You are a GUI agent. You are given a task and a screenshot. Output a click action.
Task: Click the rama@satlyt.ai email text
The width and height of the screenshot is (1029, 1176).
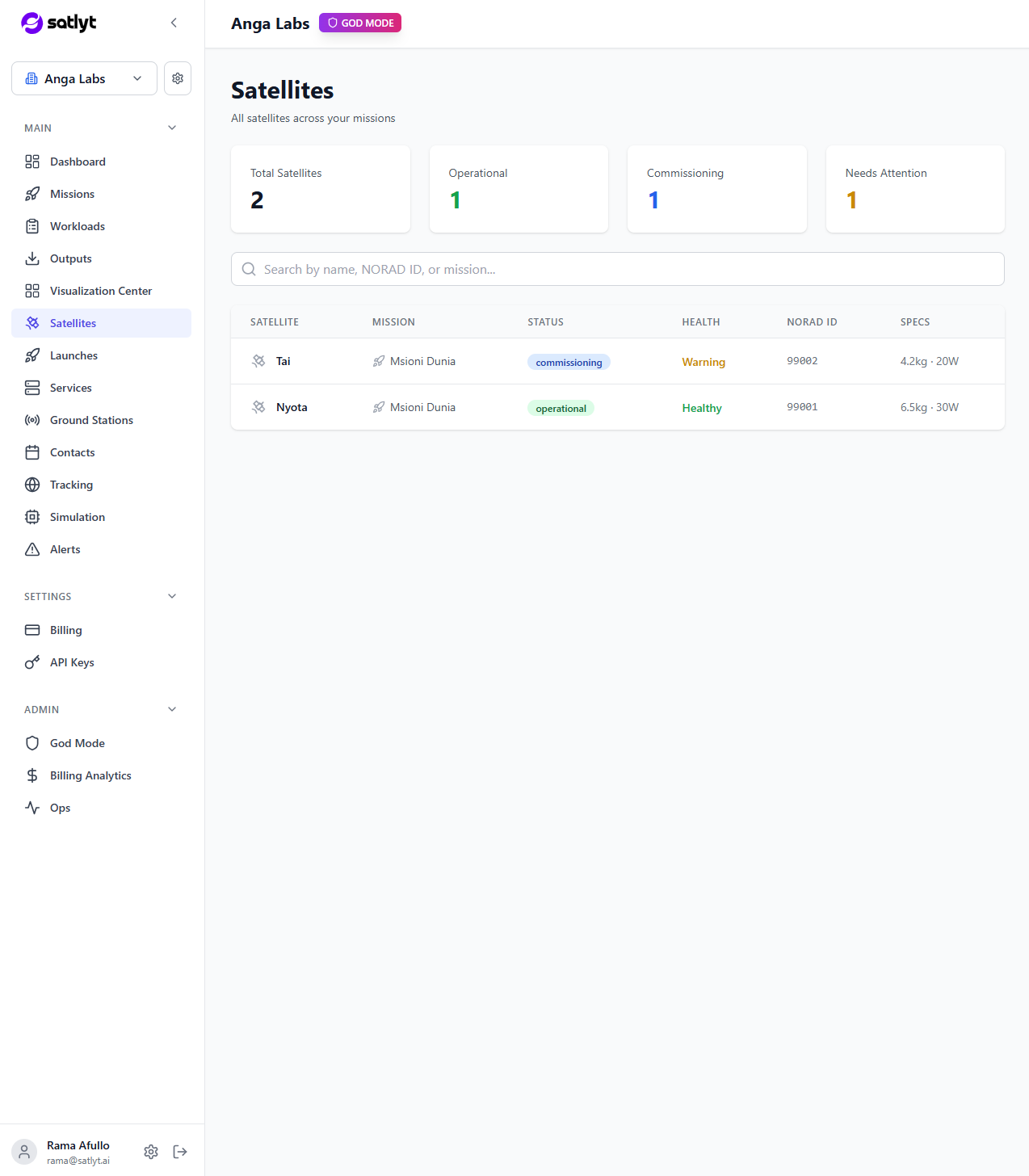[x=78, y=1161]
